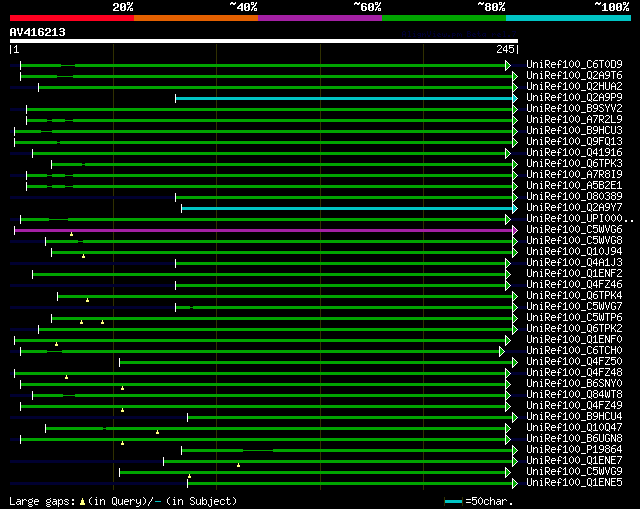Screen dimensions: 640x509
Task: Click the purple ~60% identity legend segment
Action: 320,18
